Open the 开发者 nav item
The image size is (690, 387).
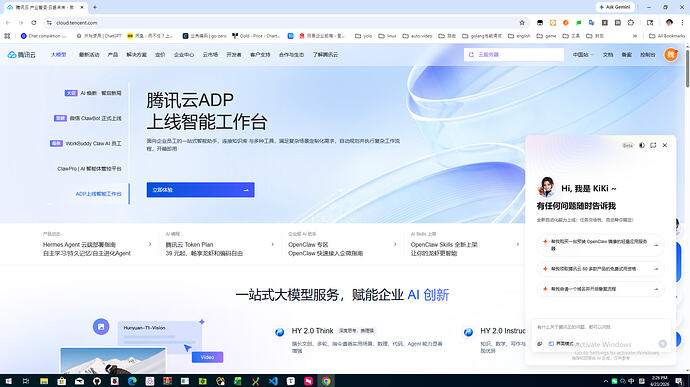pyautogui.click(x=234, y=55)
